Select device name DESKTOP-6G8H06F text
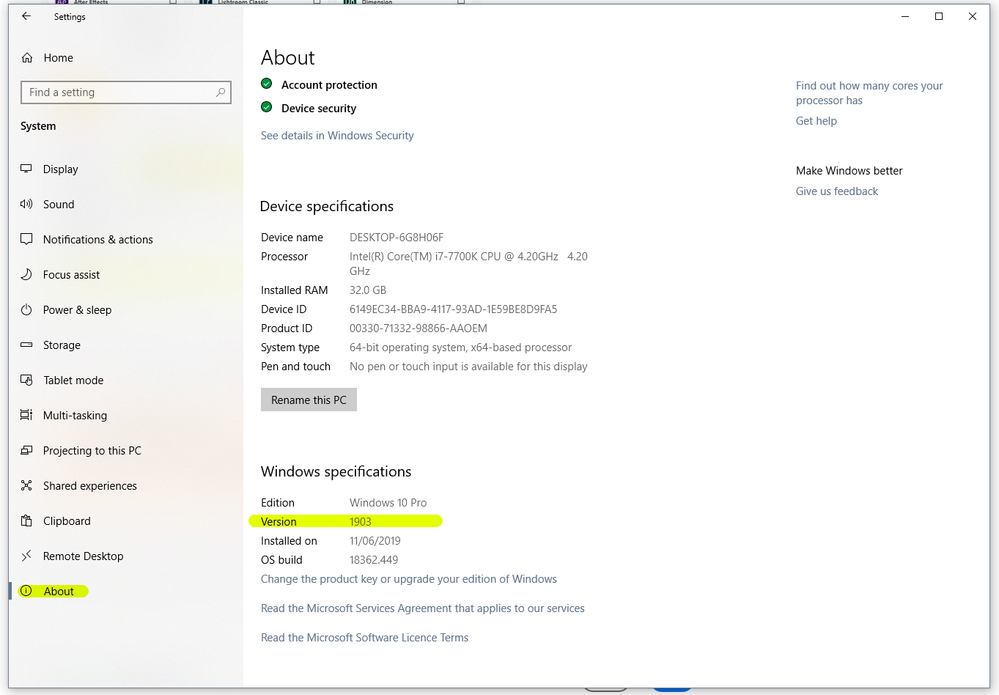Viewport: 999px width, 695px height. (x=396, y=237)
